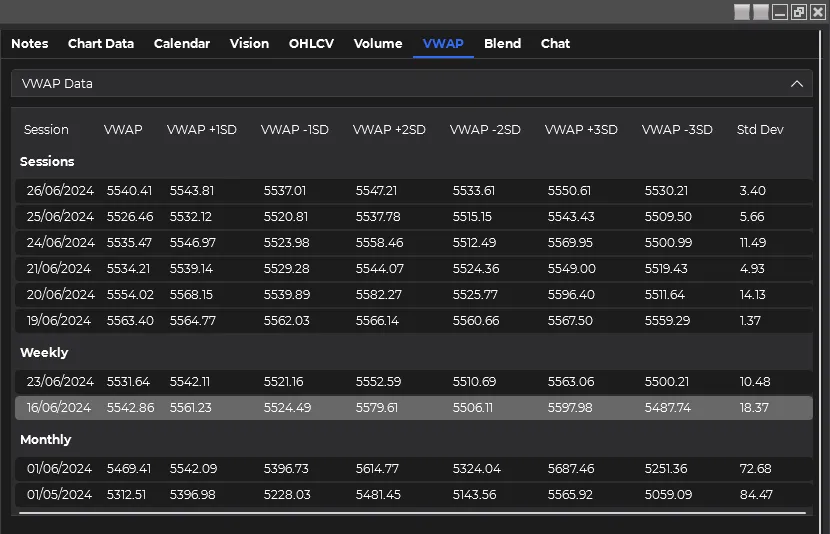Viewport: 830px width, 534px height.
Task: Click VWAP value 5469.41
Action: pyautogui.click(x=129, y=468)
